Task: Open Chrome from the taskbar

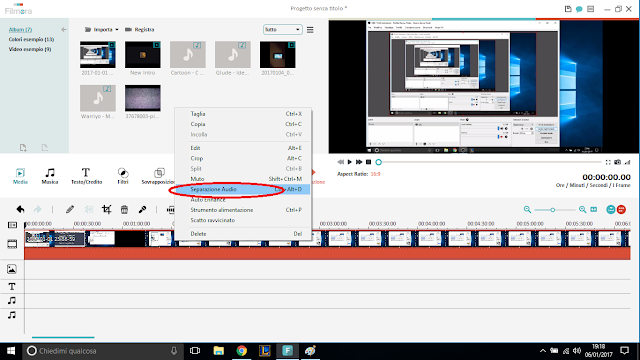Action: click(242, 351)
